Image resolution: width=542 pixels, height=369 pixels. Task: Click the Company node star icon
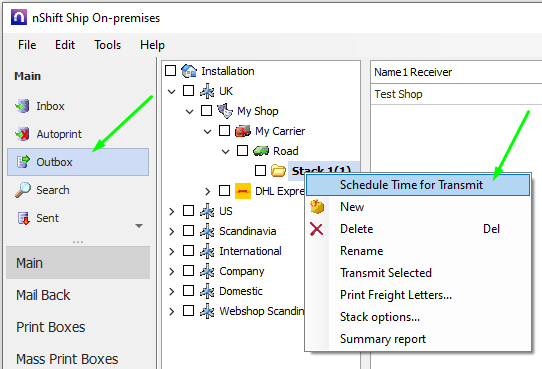(207, 271)
